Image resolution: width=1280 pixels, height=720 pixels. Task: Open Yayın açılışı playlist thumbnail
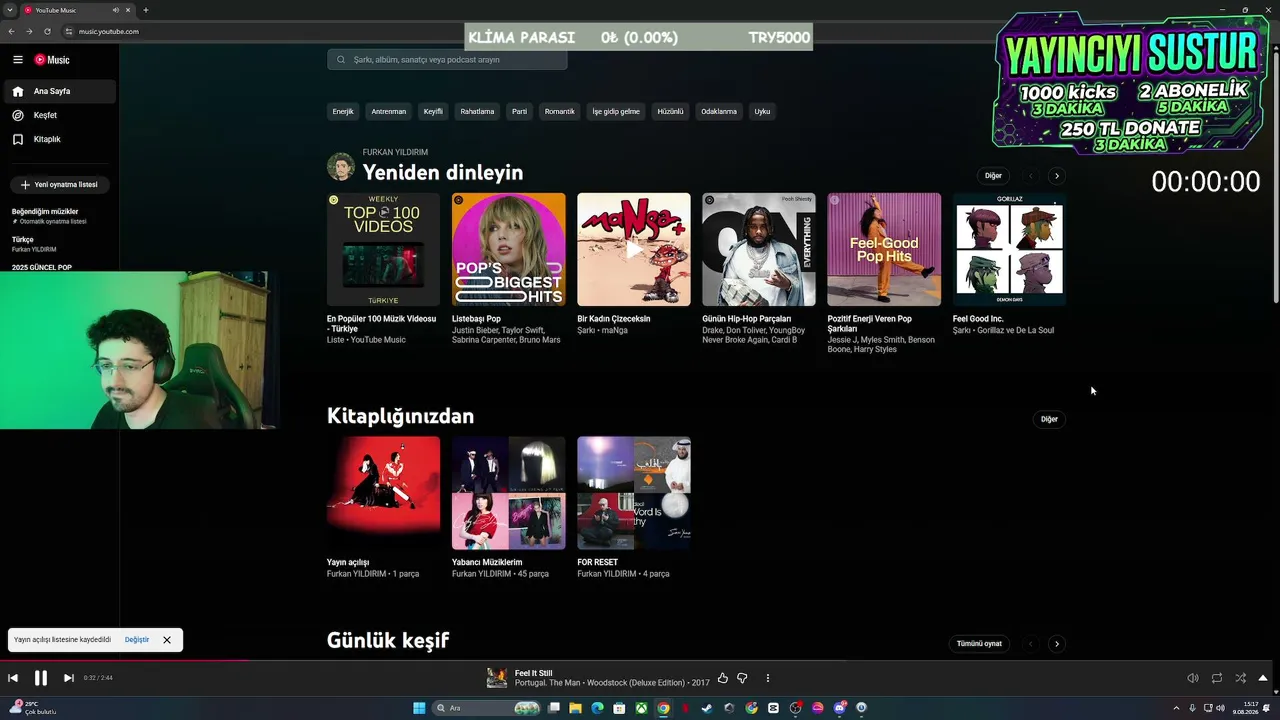point(383,493)
